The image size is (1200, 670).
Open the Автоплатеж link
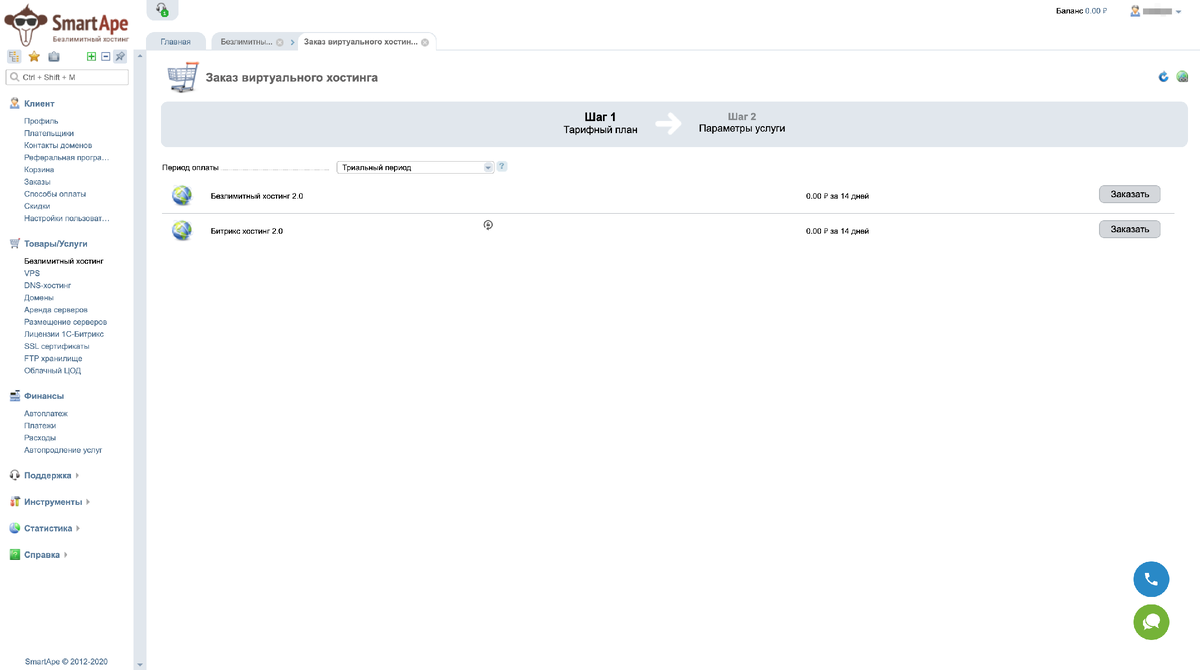tap(46, 413)
